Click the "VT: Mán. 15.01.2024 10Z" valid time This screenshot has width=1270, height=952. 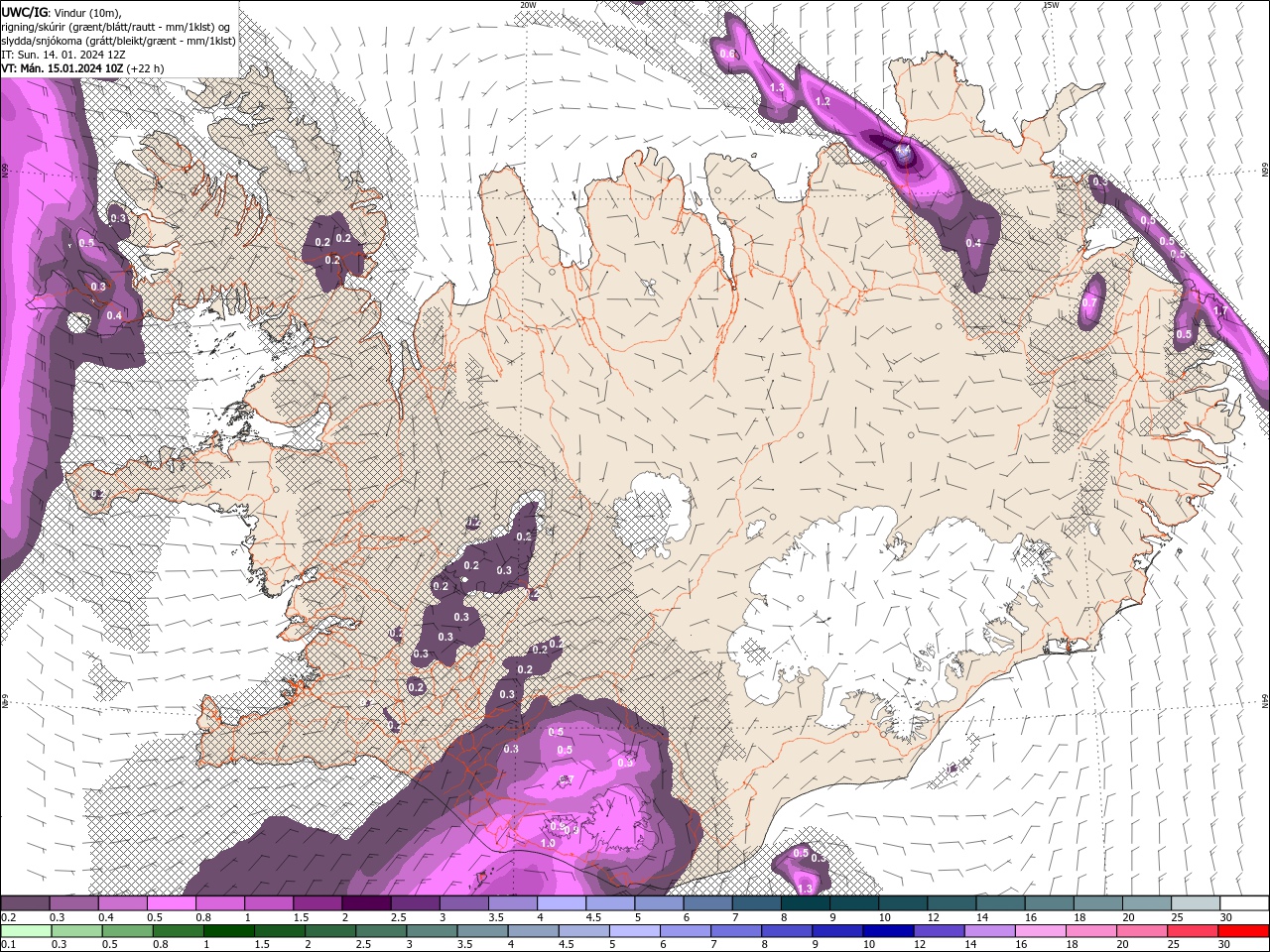coord(63,68)
